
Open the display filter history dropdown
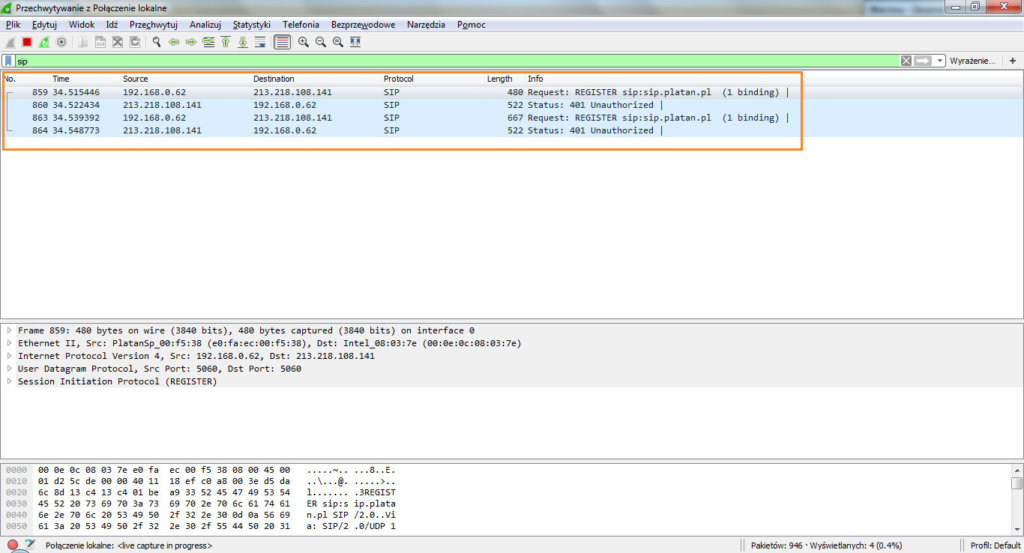940,61
